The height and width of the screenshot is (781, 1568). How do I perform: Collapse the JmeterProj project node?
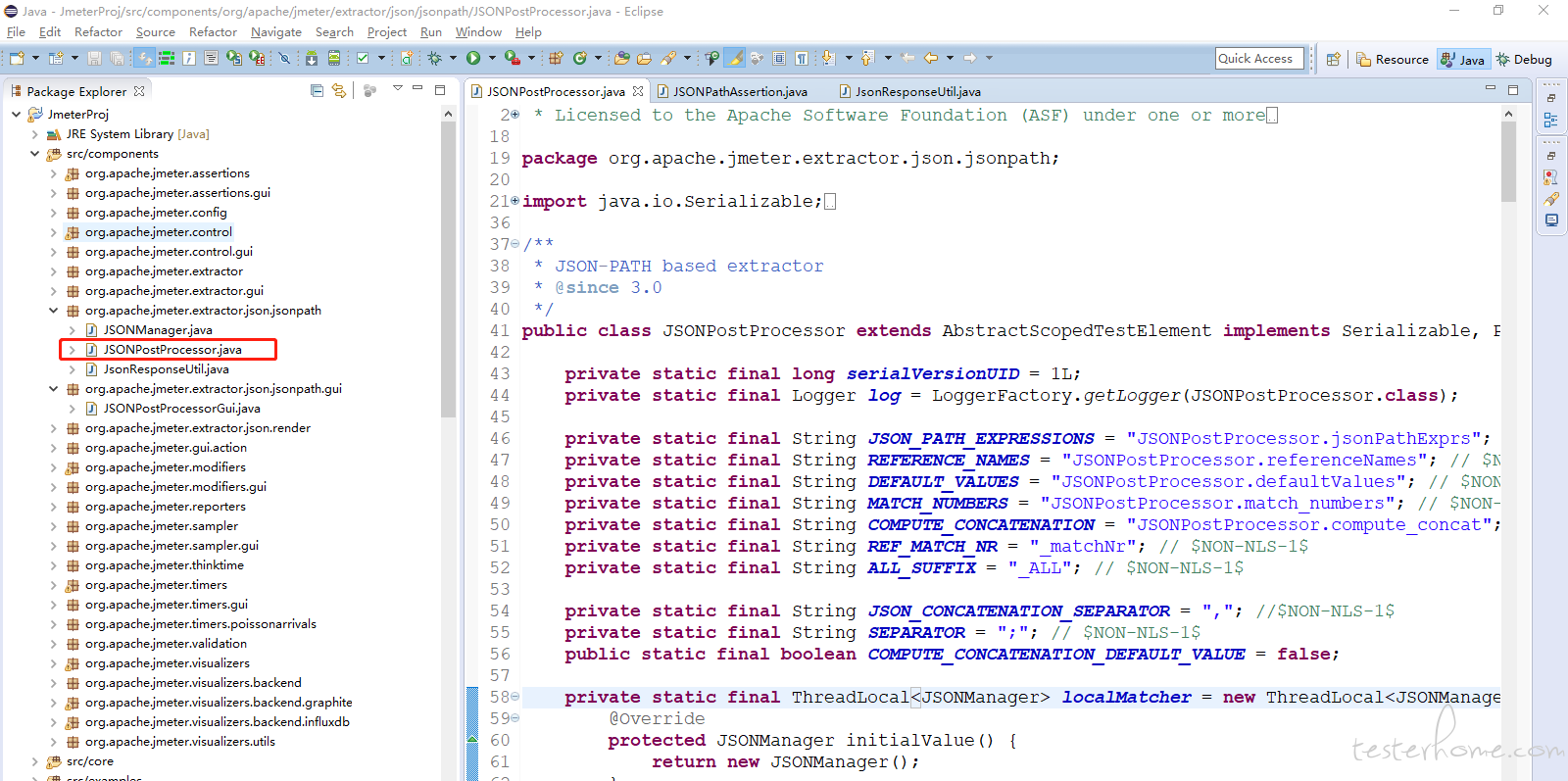click(16, 115)
